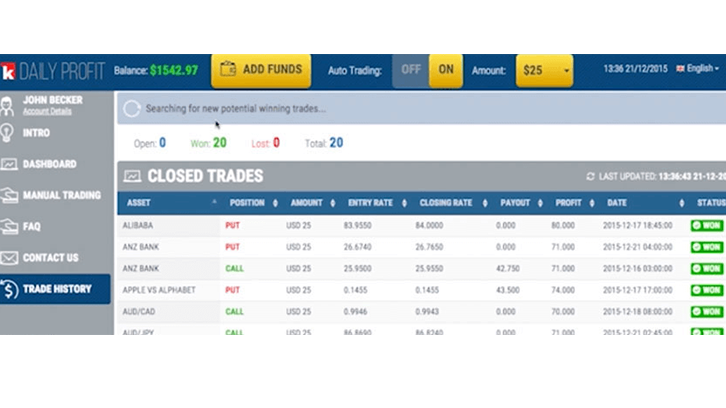Open the FAQ page
The image size is (726, 408).
point(31,226)
